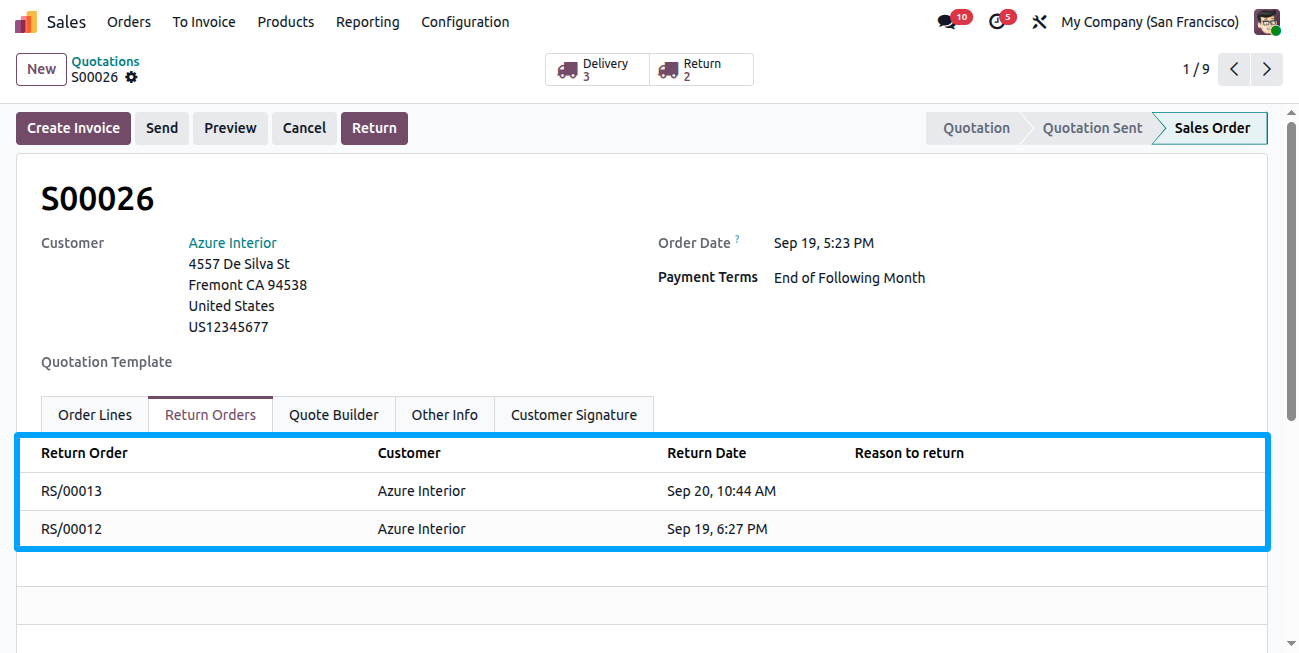Expand the Reporting menu
This screenshot has width=1299, height=653.
[367, 22]
